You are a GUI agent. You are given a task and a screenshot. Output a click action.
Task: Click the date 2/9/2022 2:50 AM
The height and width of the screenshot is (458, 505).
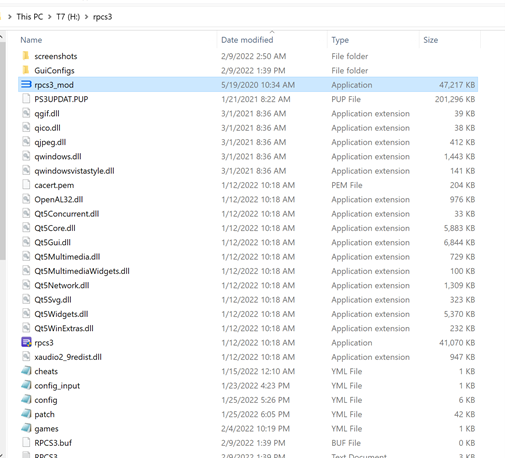tap(253, 56)
